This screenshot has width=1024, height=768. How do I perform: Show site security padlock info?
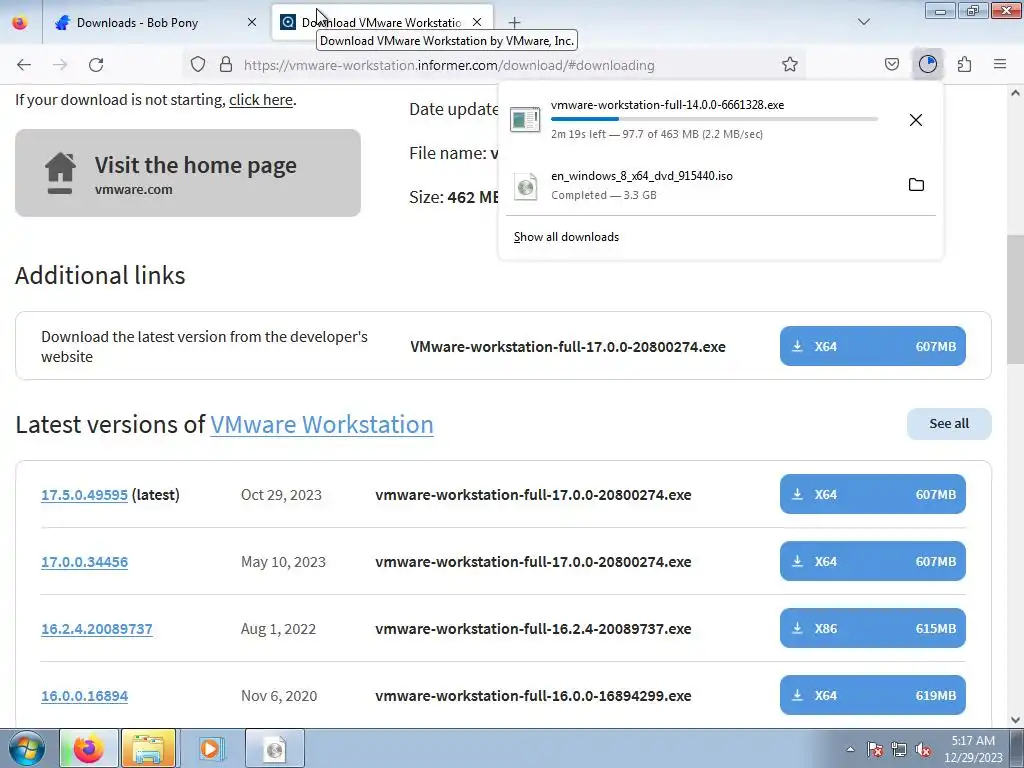(x=226, y=65)
